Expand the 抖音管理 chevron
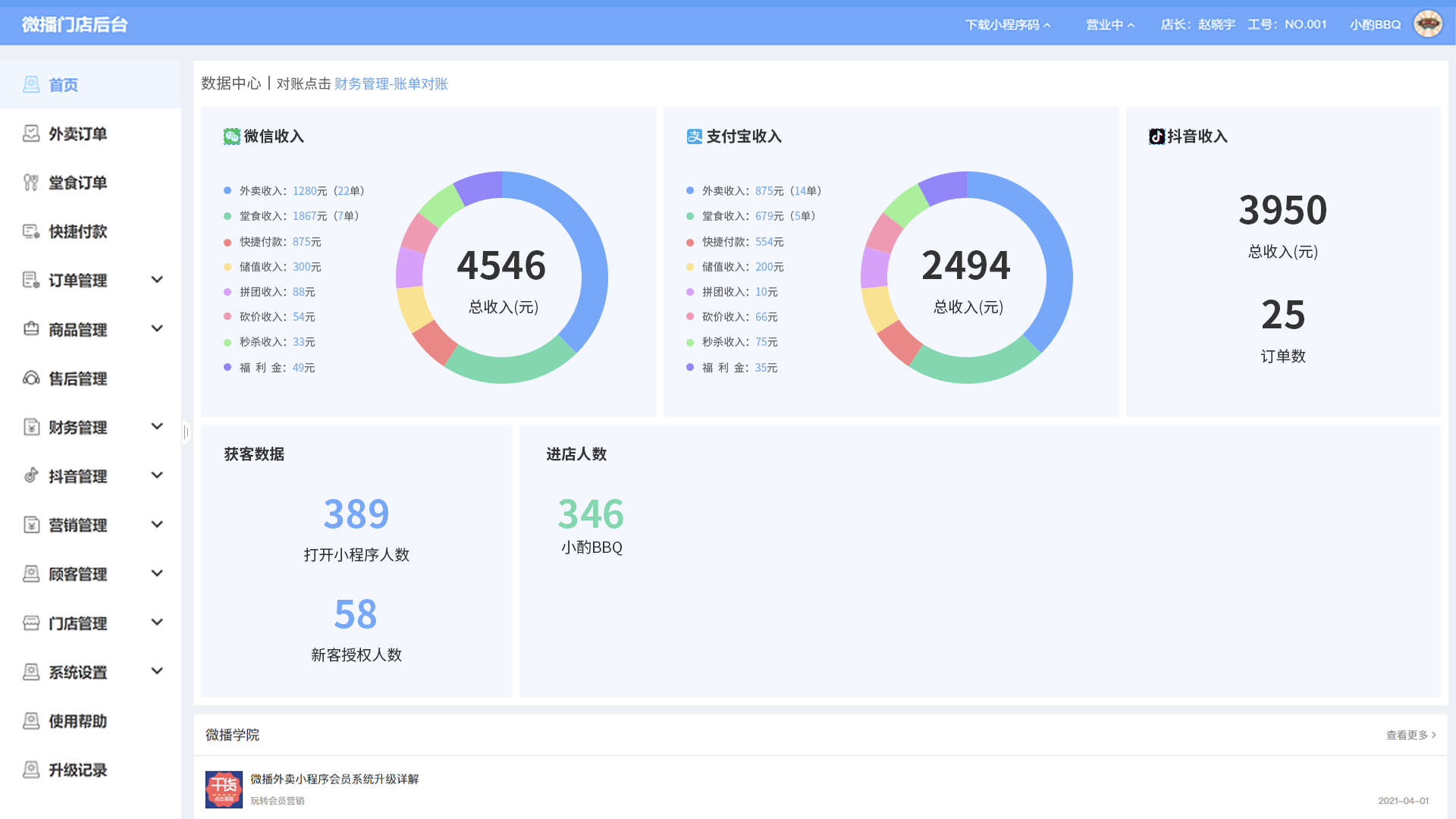 [157, 475]
